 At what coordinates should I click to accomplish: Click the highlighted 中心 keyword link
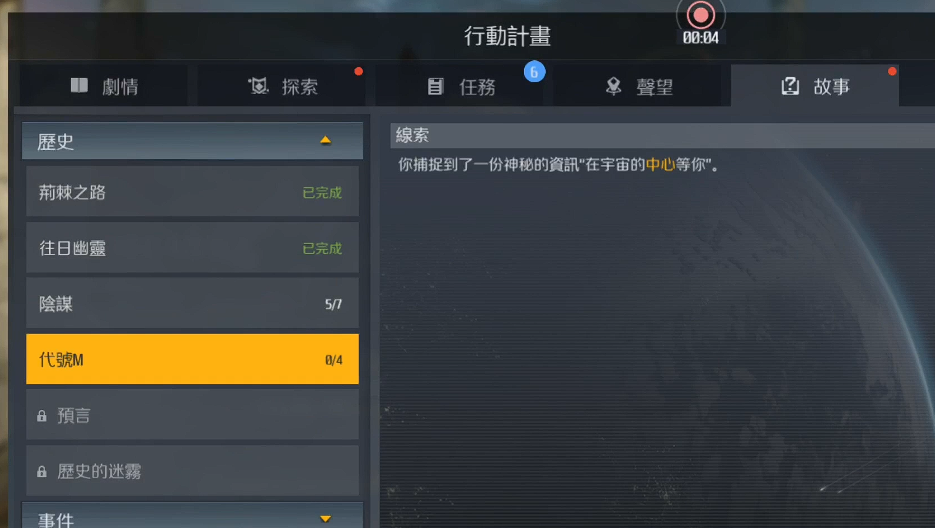pos(660,165)
